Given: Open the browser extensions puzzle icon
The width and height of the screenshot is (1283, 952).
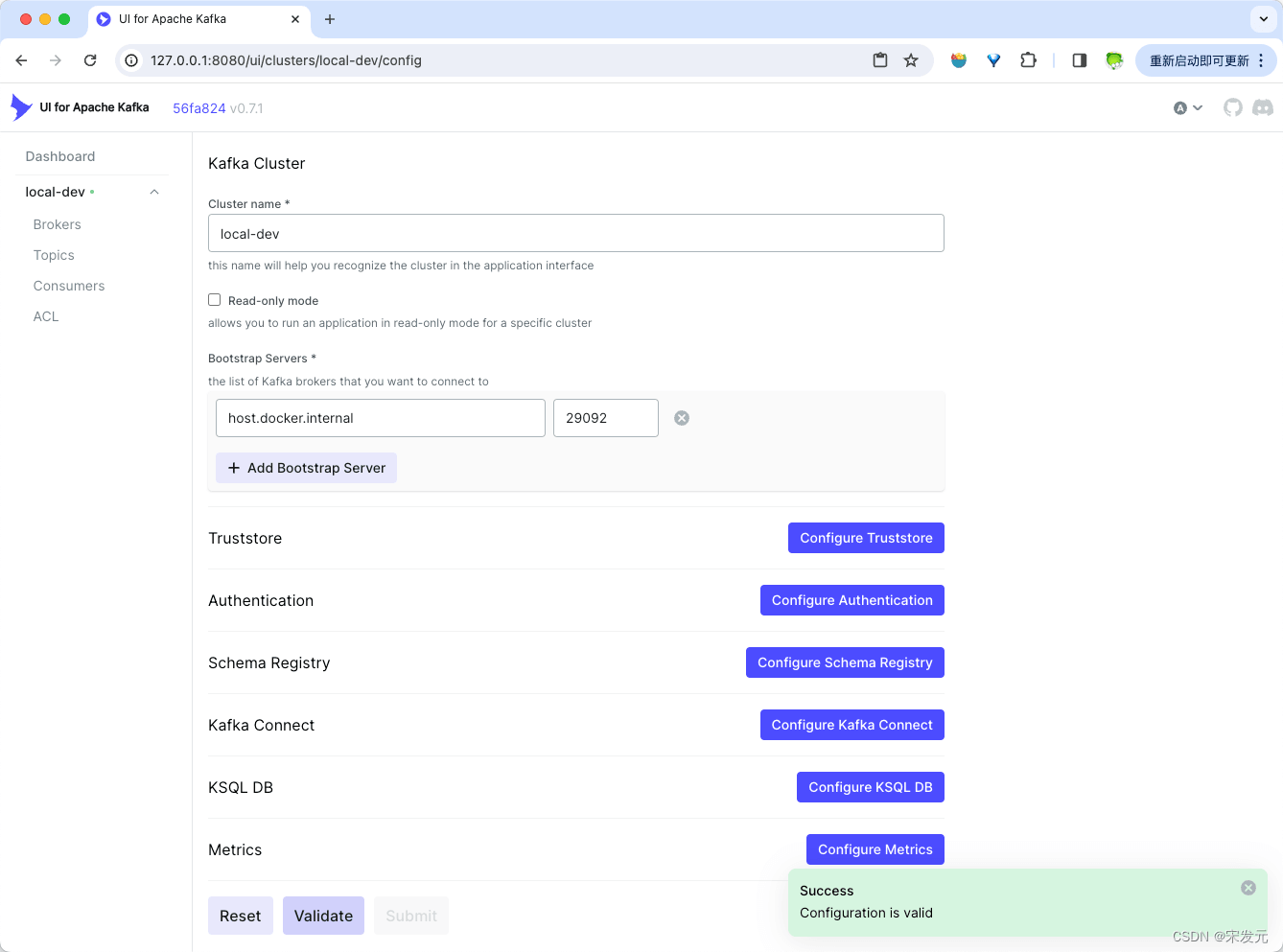Looking at the screenshot, I should coord(1028,60).
